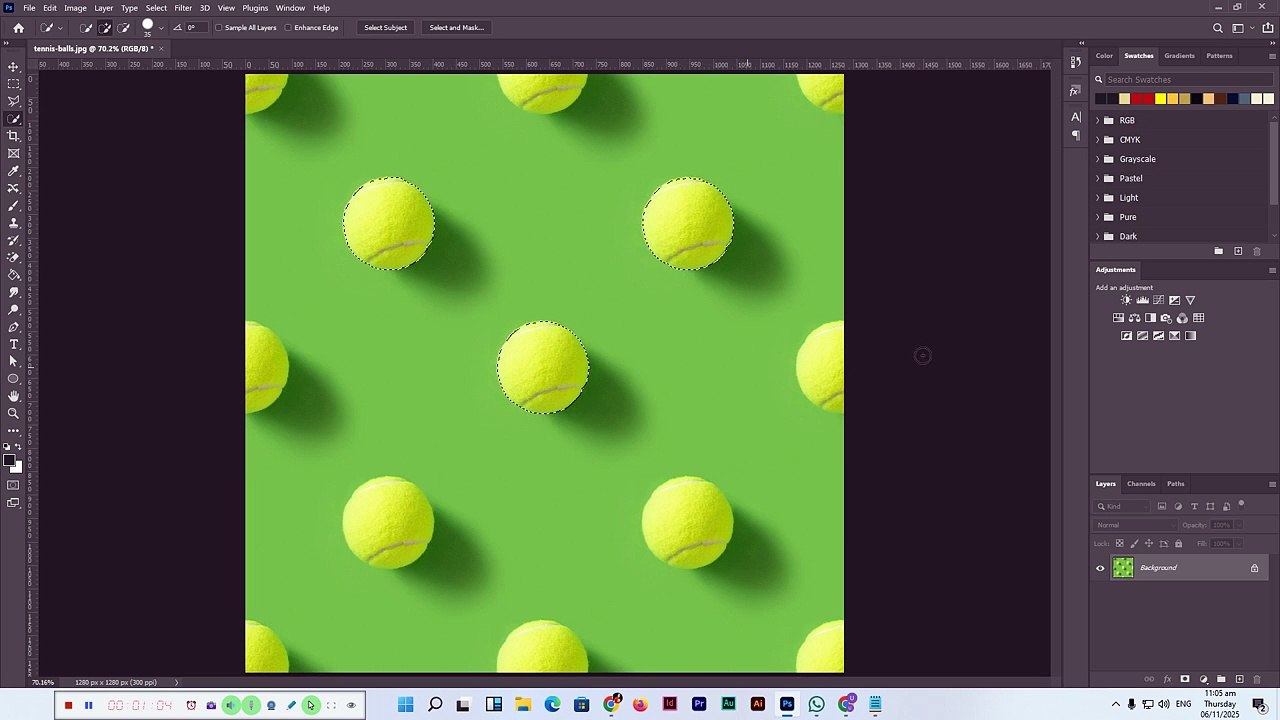Screen dimensions: 1280x720
Task: Select the Eyedropper tool
Action: pyautogui.click(x=14, y=171)
